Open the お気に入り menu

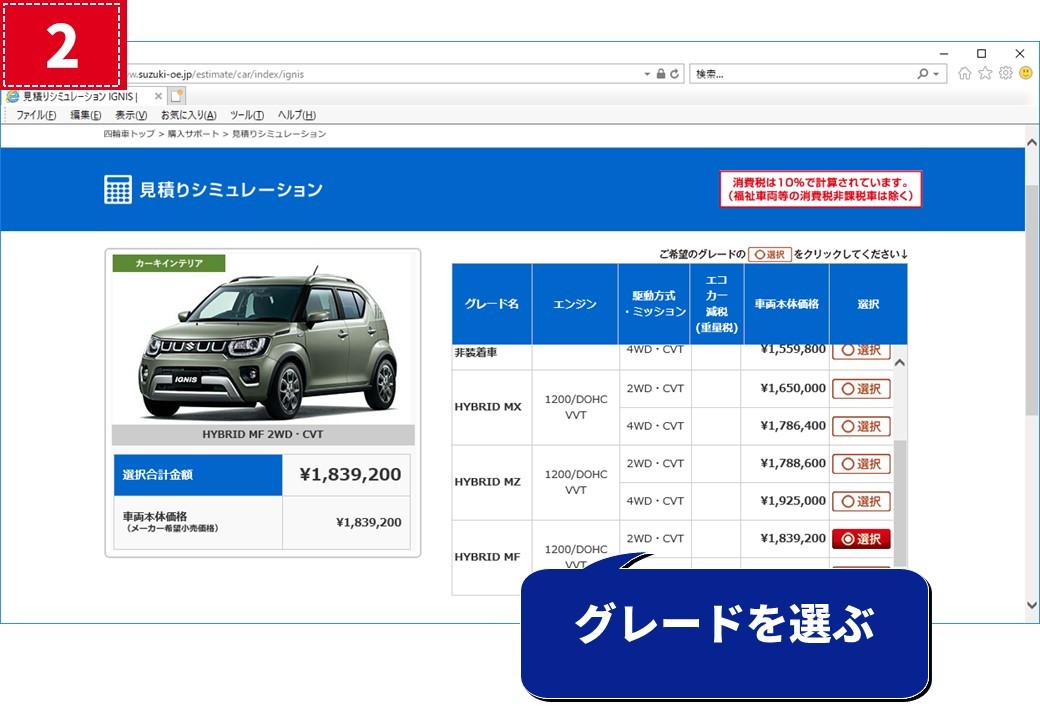(188, 115)
